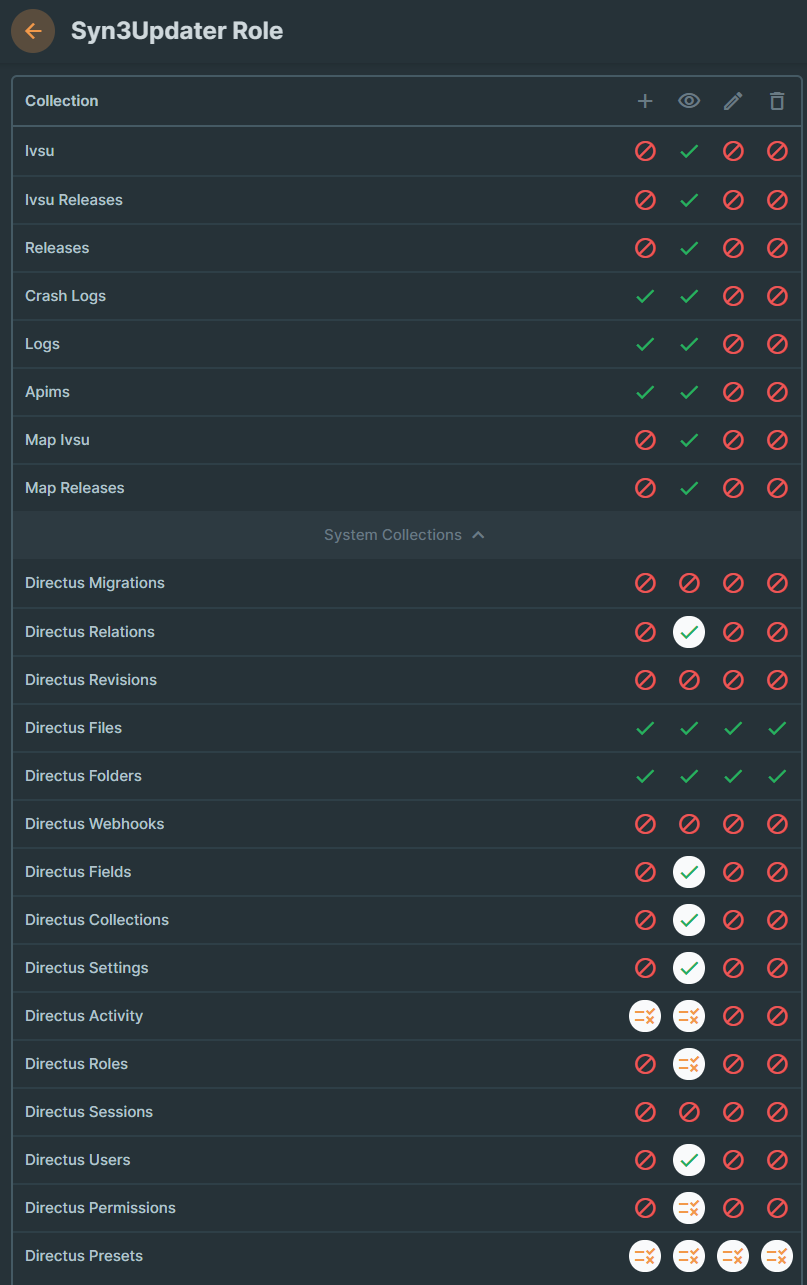Click the back arrow next to Syn3Updater Role
Viewport: 807px width, 1285px height.
(32, 31)
